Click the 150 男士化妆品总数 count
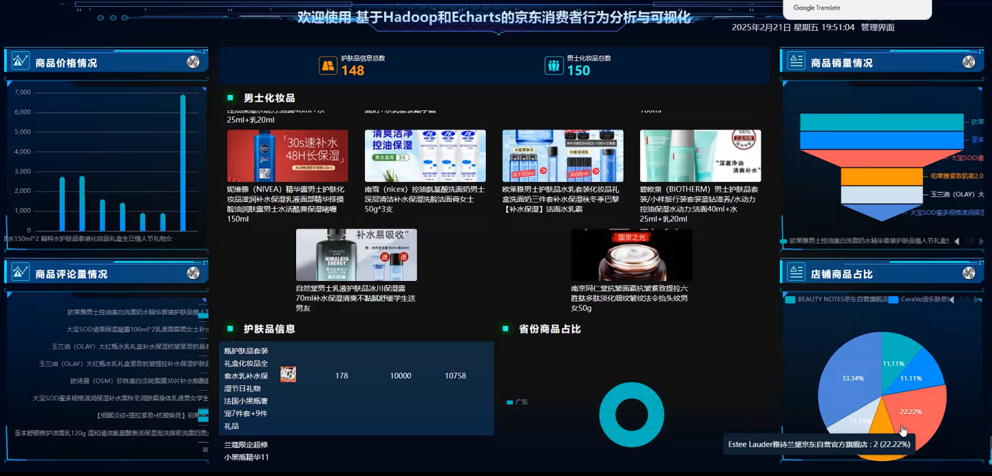The image size is (992, 476). (578, 70)
